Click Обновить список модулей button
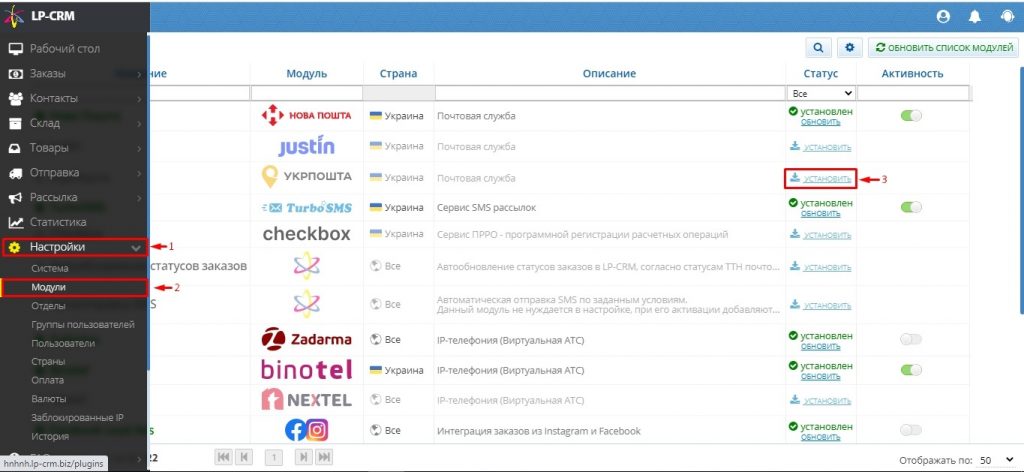 (x=943, y=48)
